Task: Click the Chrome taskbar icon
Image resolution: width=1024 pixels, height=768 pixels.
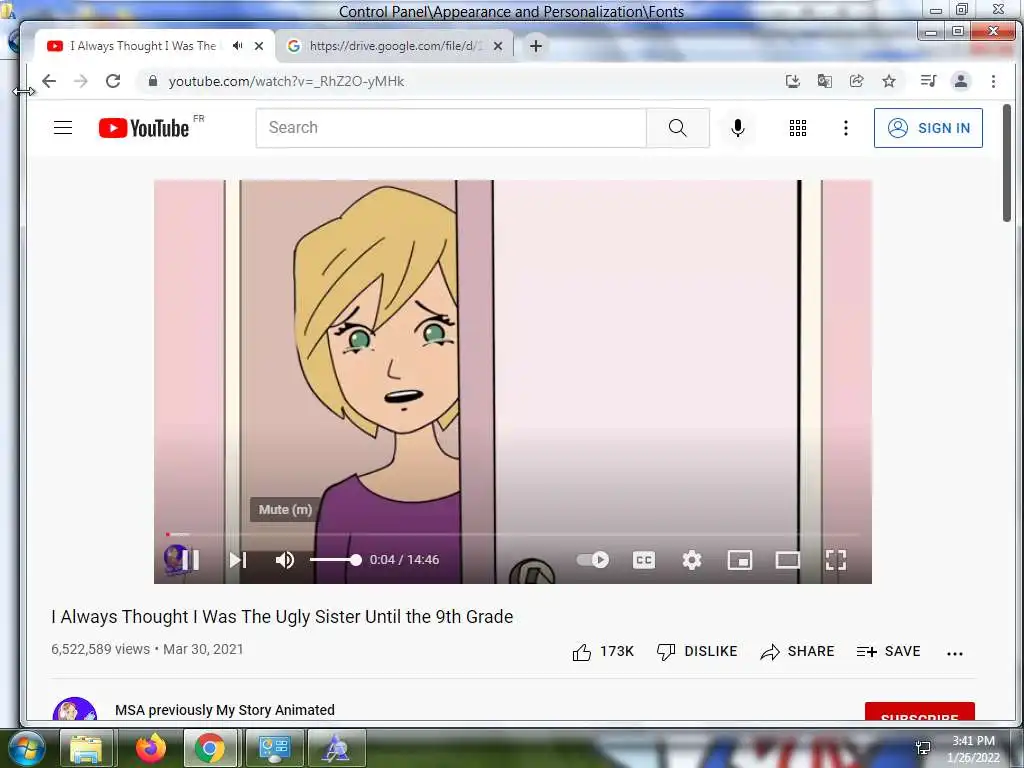Action: (210, 748)
